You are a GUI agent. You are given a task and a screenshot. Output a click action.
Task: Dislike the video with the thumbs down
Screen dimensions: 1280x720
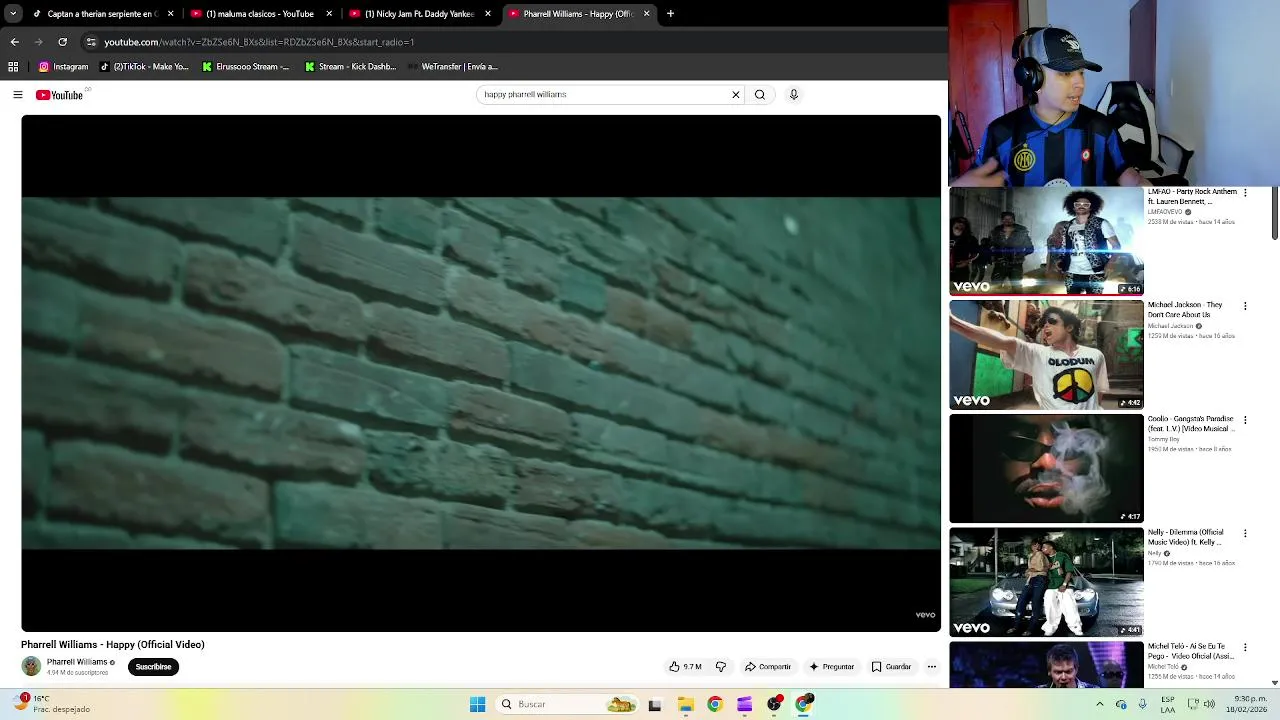point(720,667)
